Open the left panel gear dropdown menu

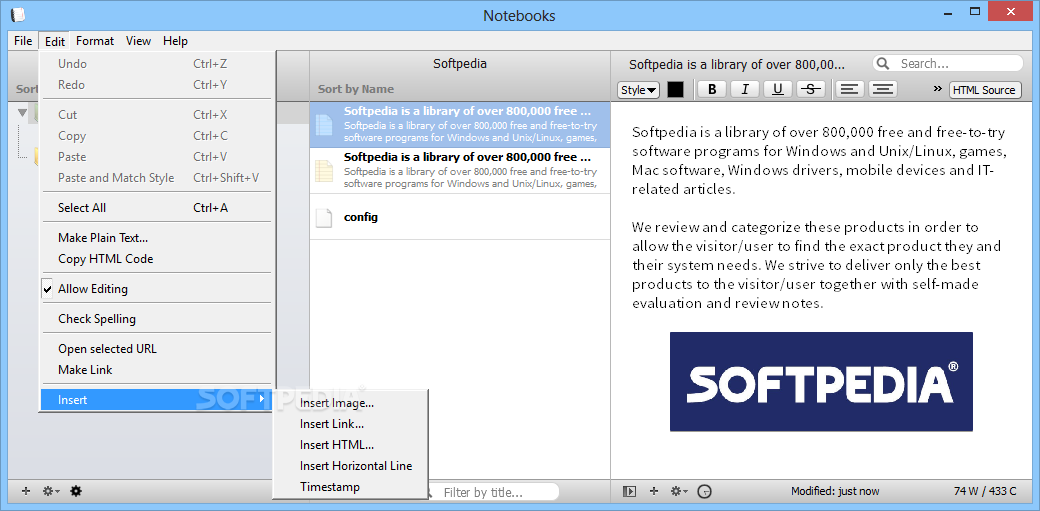(51, 491)
